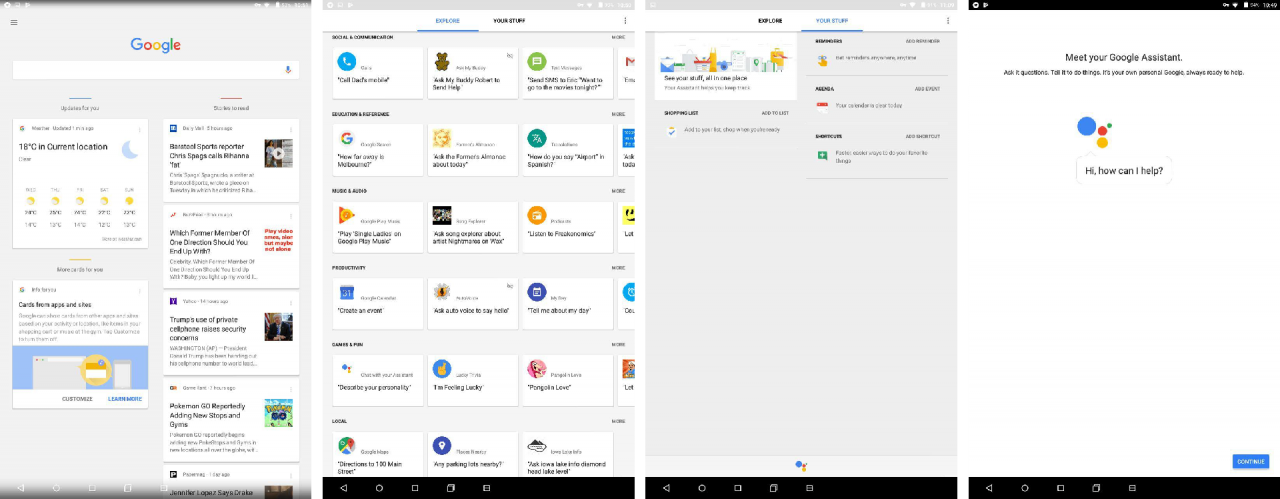The image size is (1280, 499).
Task: Select the Explore tab in third screen
Action: tap(770, 20)
